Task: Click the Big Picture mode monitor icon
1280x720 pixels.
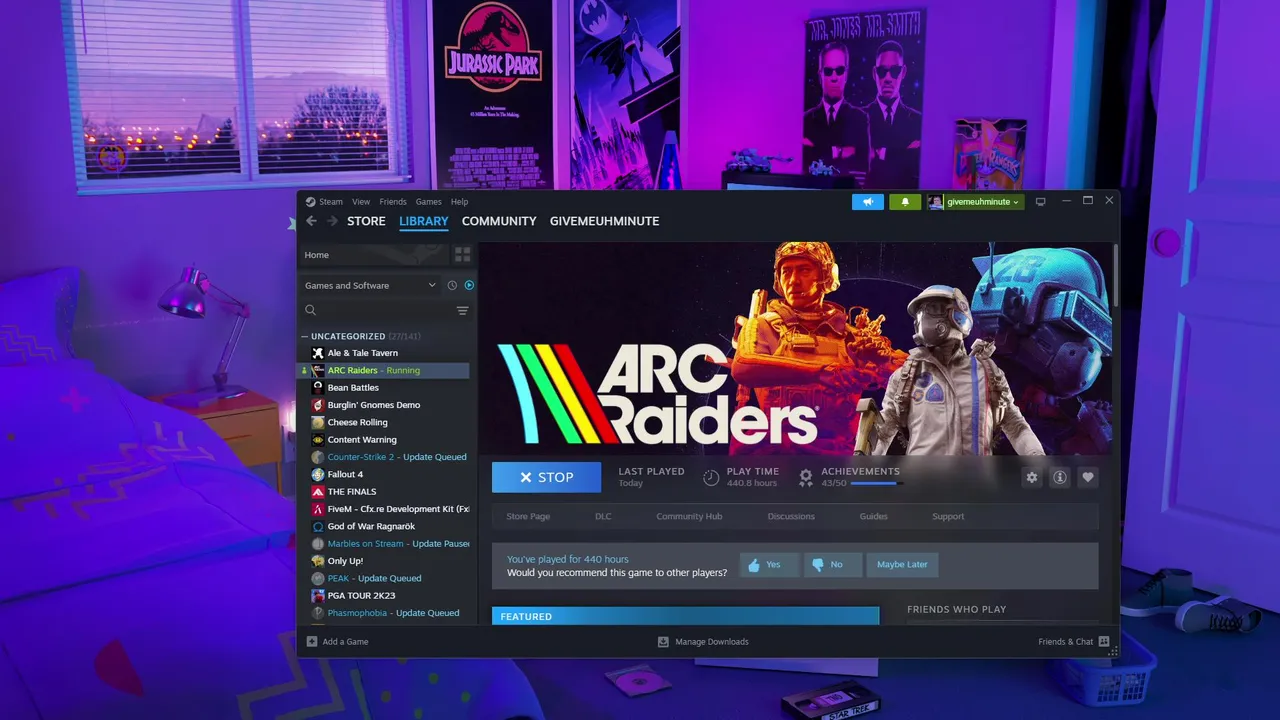Action: coord(1040,202)
